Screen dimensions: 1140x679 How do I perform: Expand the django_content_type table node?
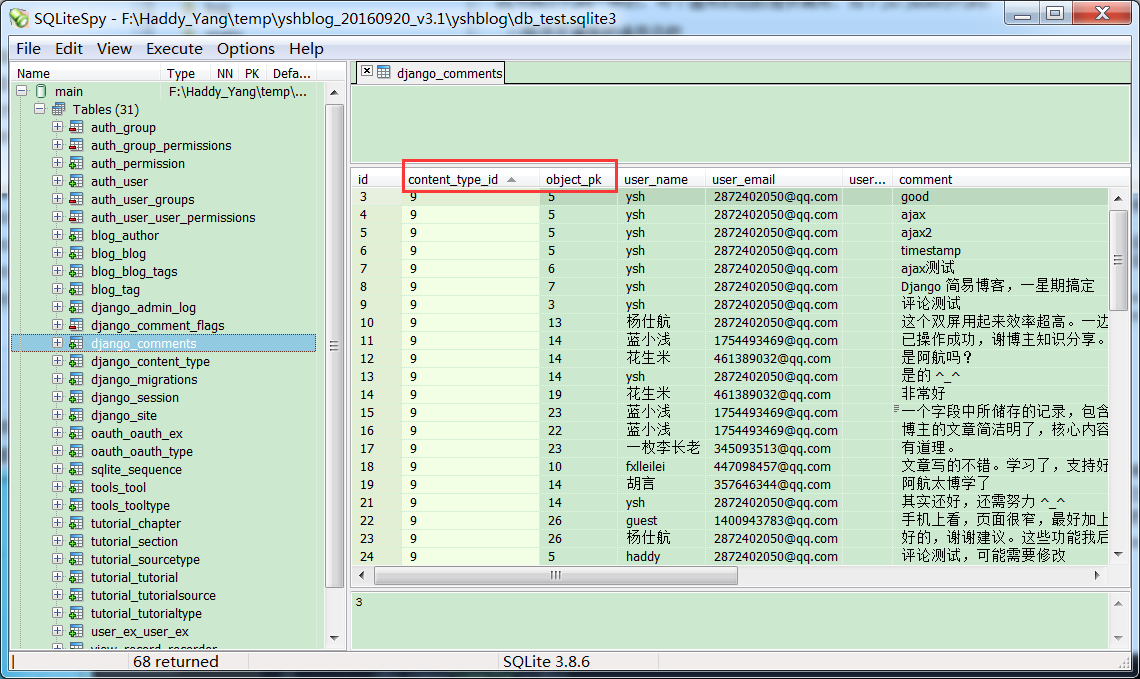[58, 362]
